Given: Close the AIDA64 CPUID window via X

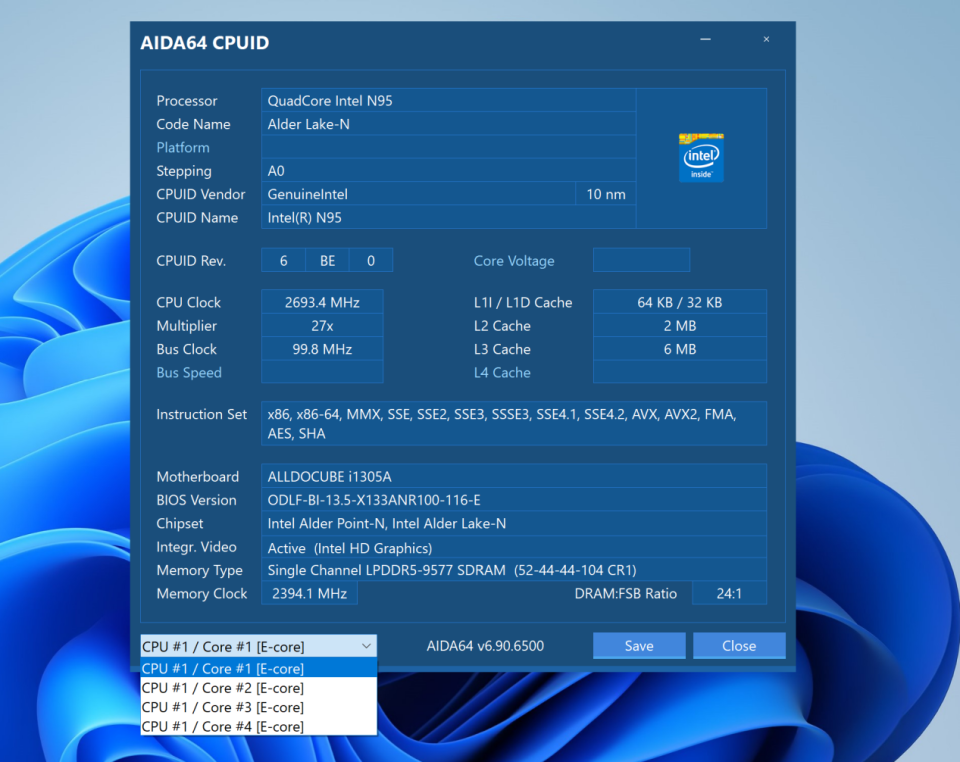Looking at the screenshot, I should click(766, 39).
